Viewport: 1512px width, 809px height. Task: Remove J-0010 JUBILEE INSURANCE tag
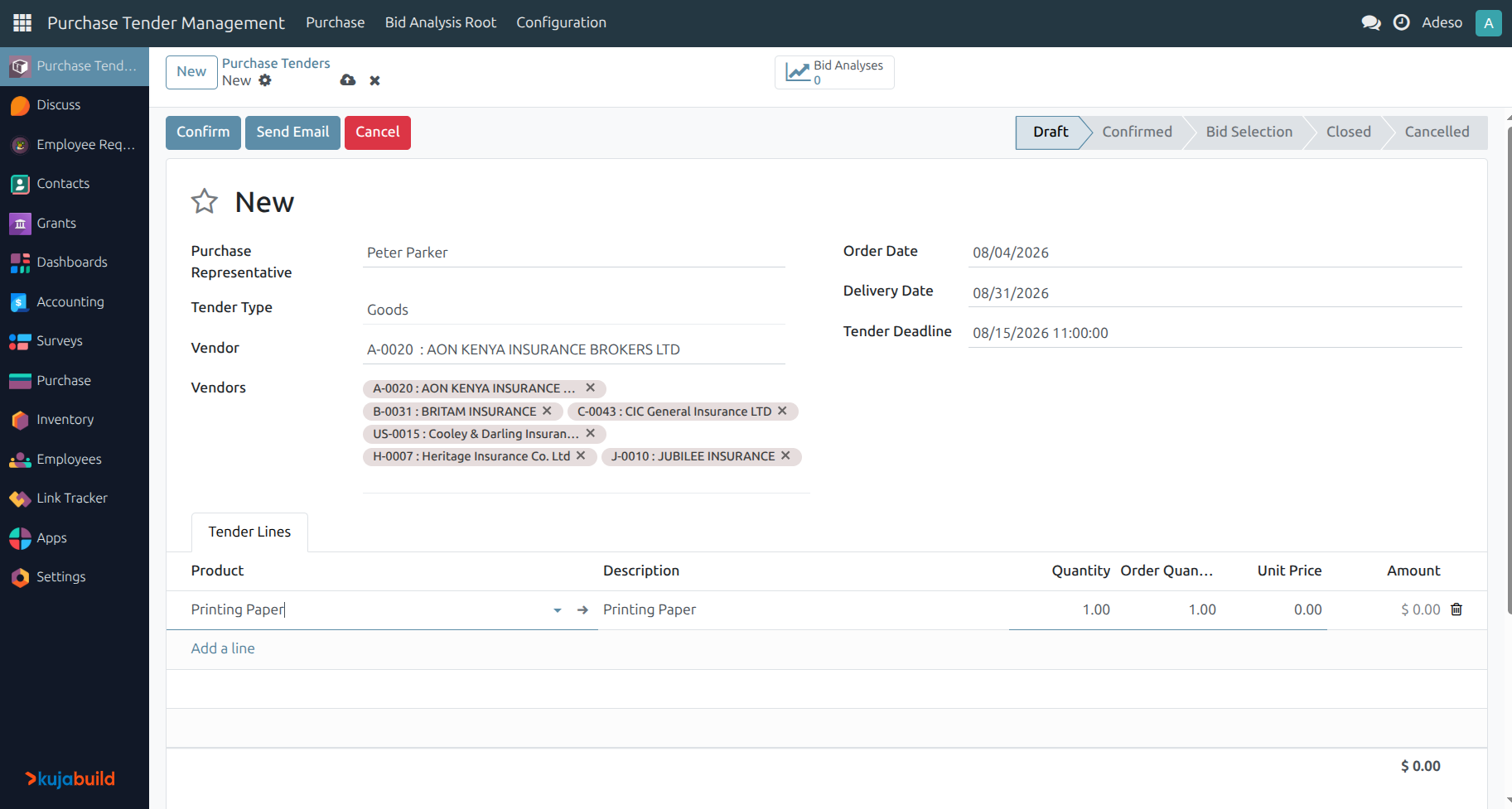[x=785, y=455]
